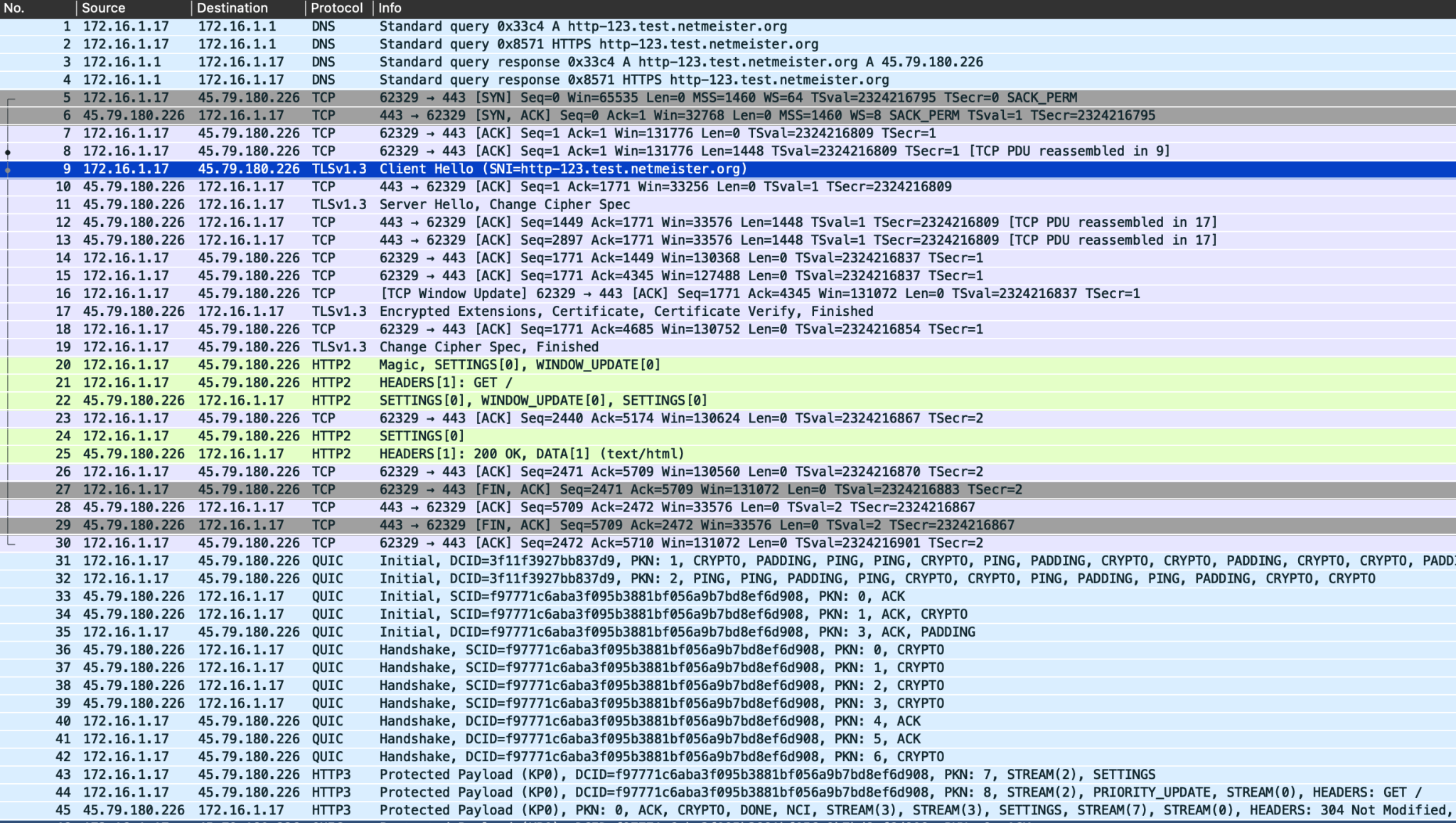Select packet 45, the 304 Not Modified response

tap(498, 809)
